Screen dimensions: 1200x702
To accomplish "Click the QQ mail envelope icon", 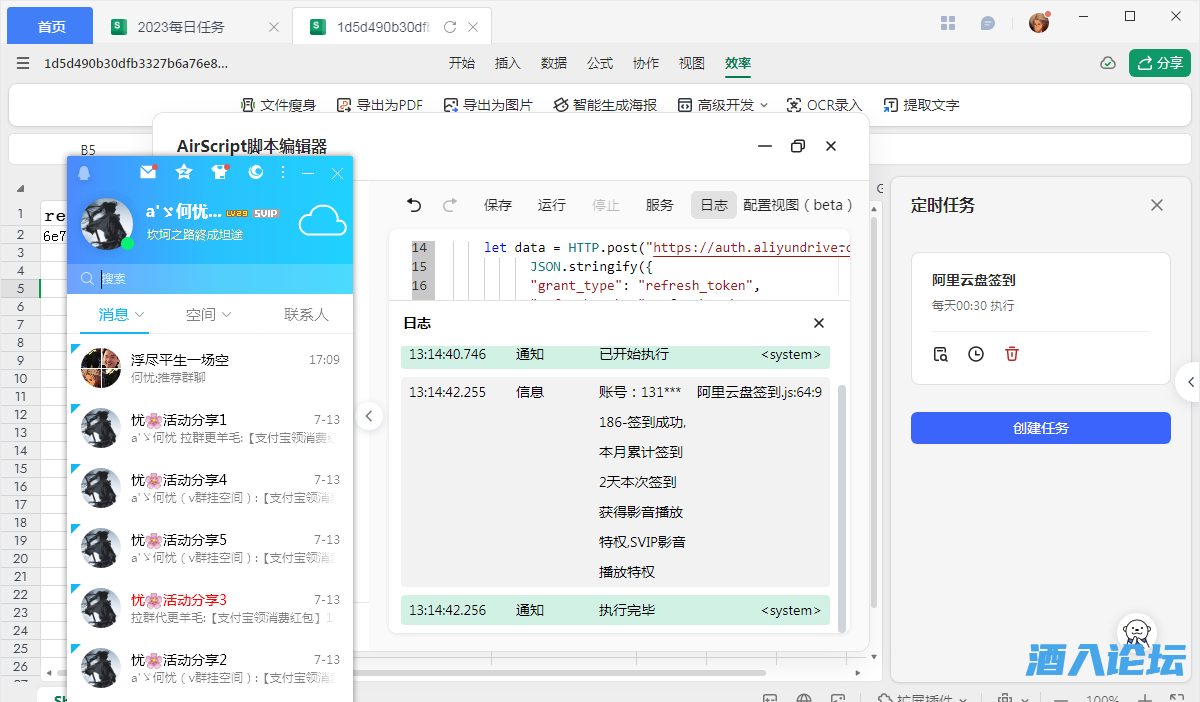I will pyautogui.click(x=148, y=172).
